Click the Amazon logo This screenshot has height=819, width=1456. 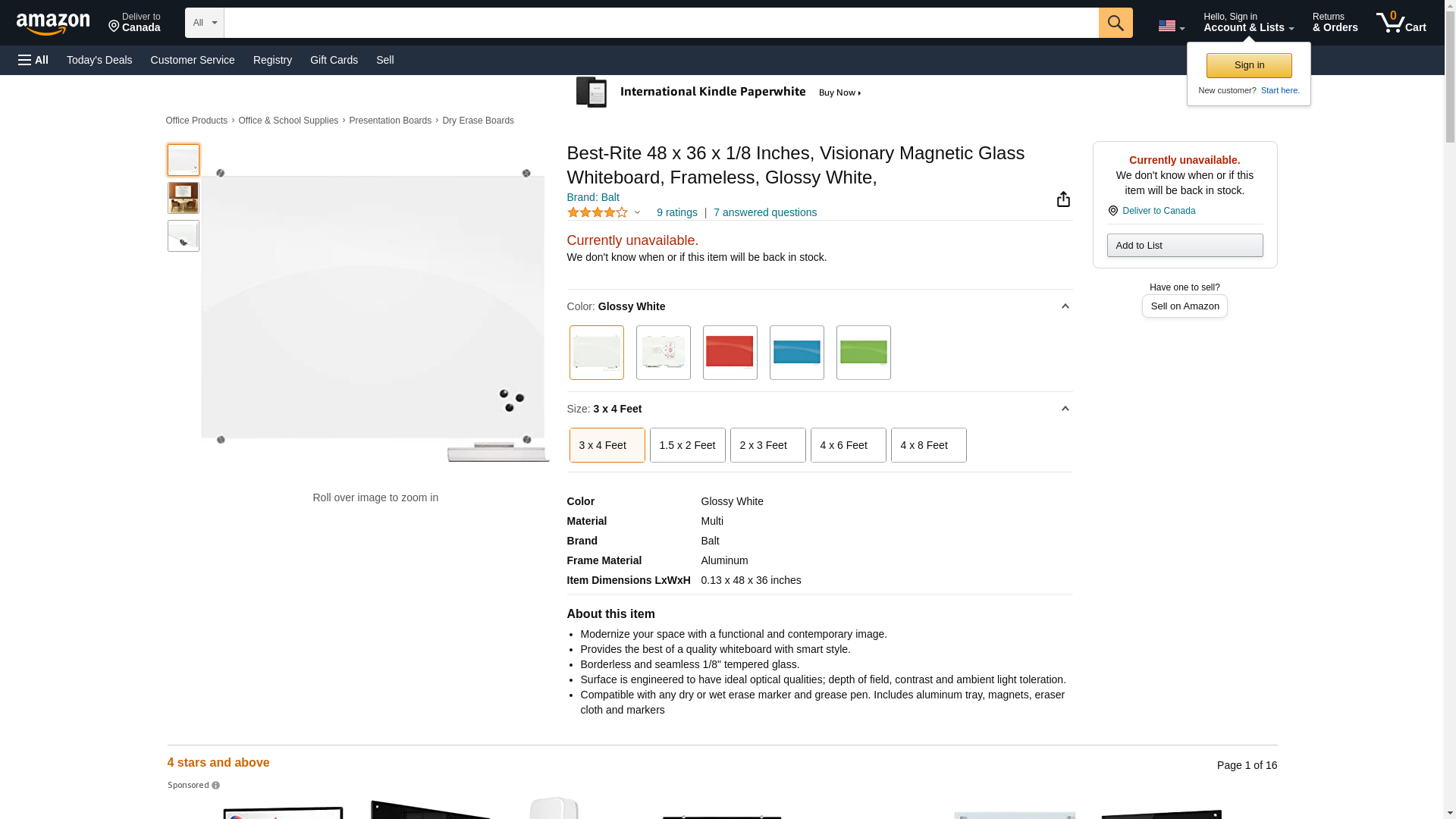click(53, 24)
